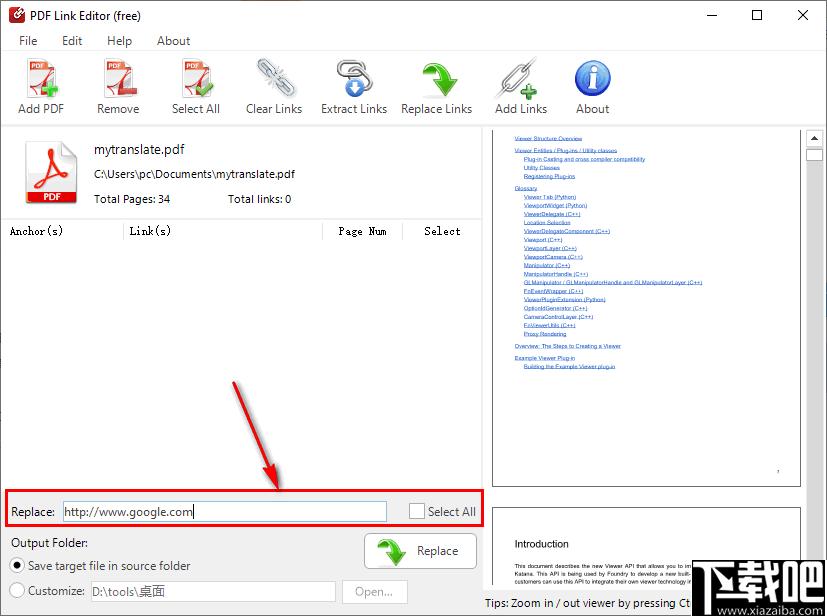Screen dimensions: 827x616
Task: Click the Remove PDF toolbar icon
Action: click(119, 79)
